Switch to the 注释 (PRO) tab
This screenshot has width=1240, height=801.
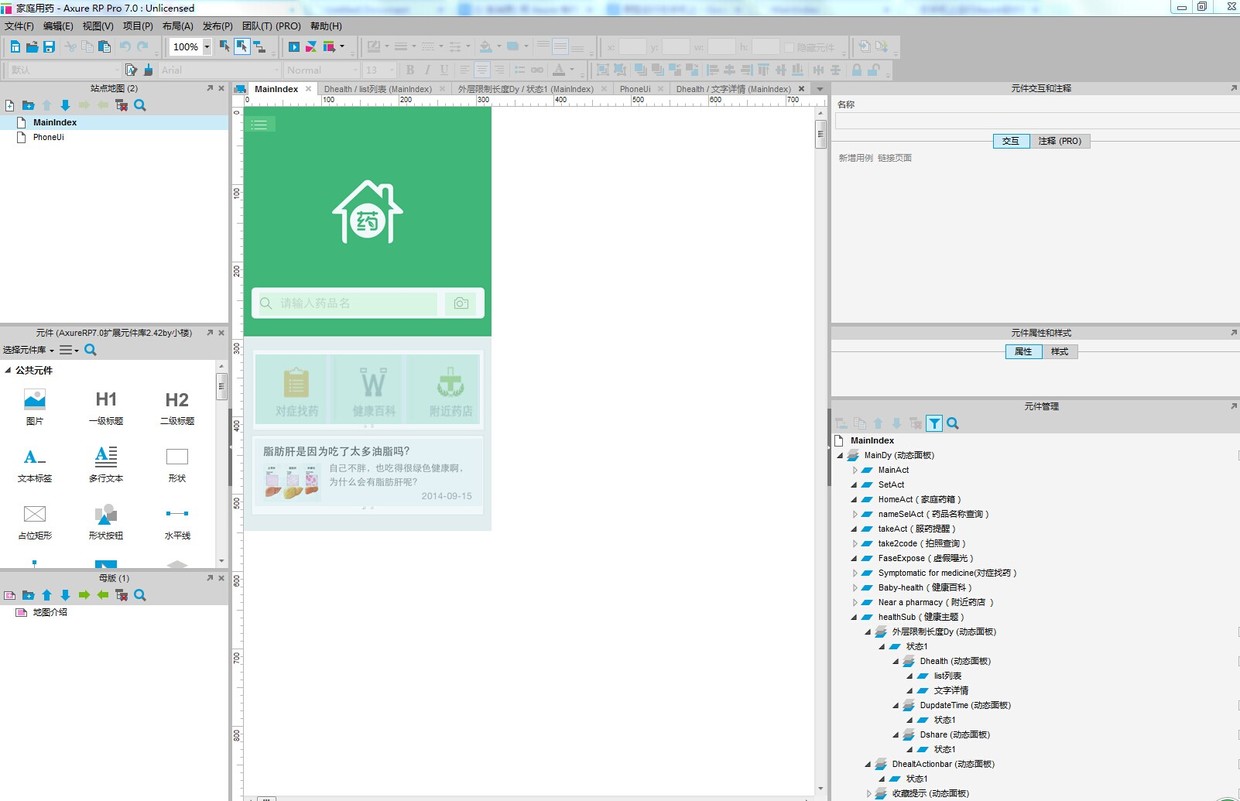[x=1060, y=141]
